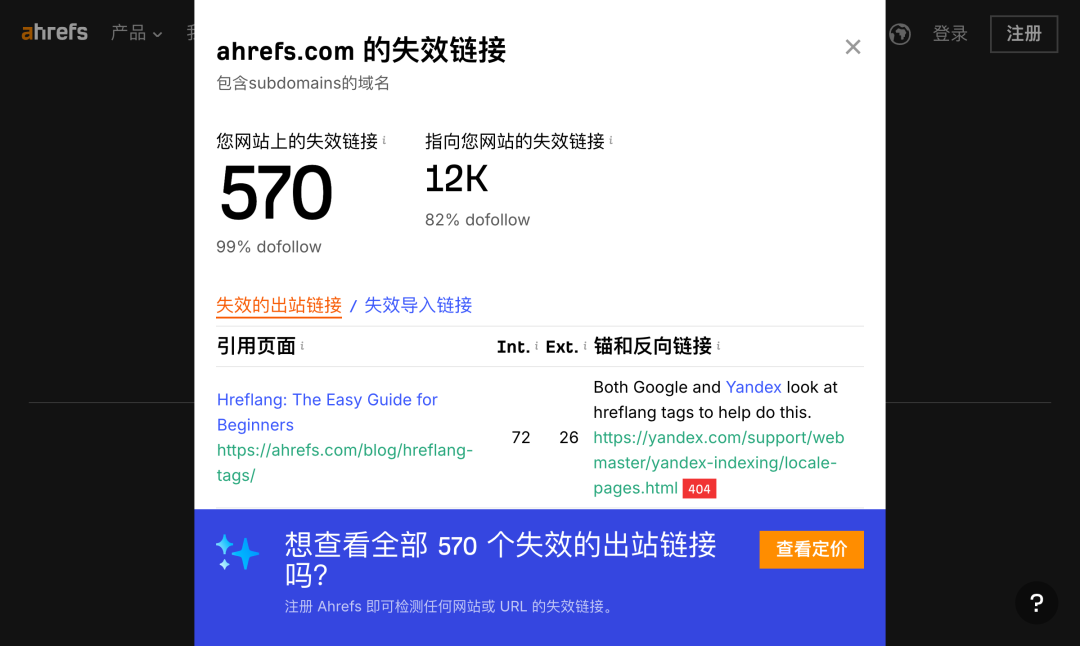The height and width of the screenshot is (646, 1080).
Task: Open the yandex.com support locale-pages URL
Action: (x=718, y=462)
